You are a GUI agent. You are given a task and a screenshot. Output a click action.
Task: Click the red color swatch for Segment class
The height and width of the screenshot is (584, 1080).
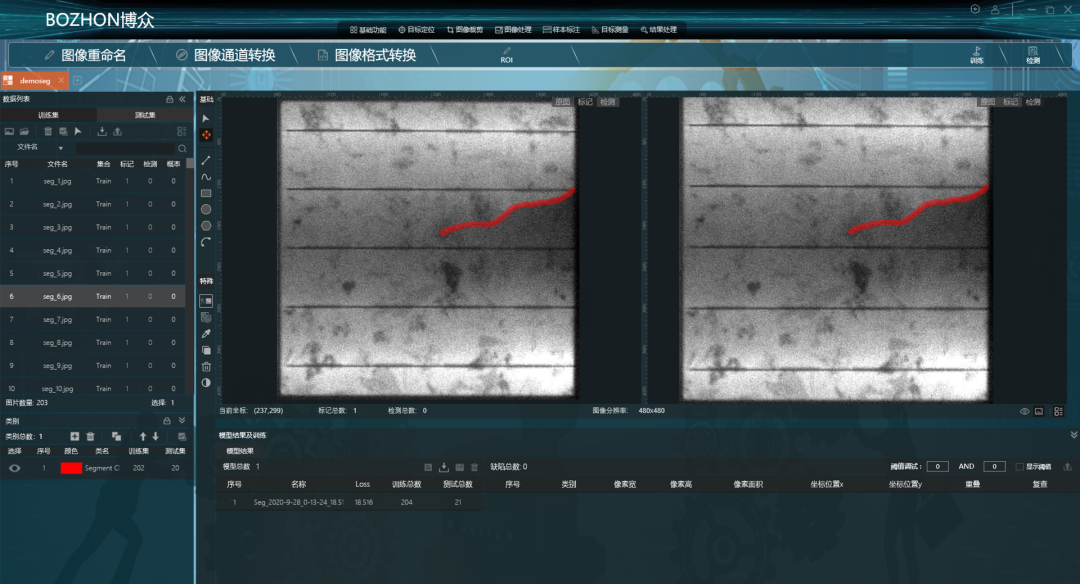point(71,468)
